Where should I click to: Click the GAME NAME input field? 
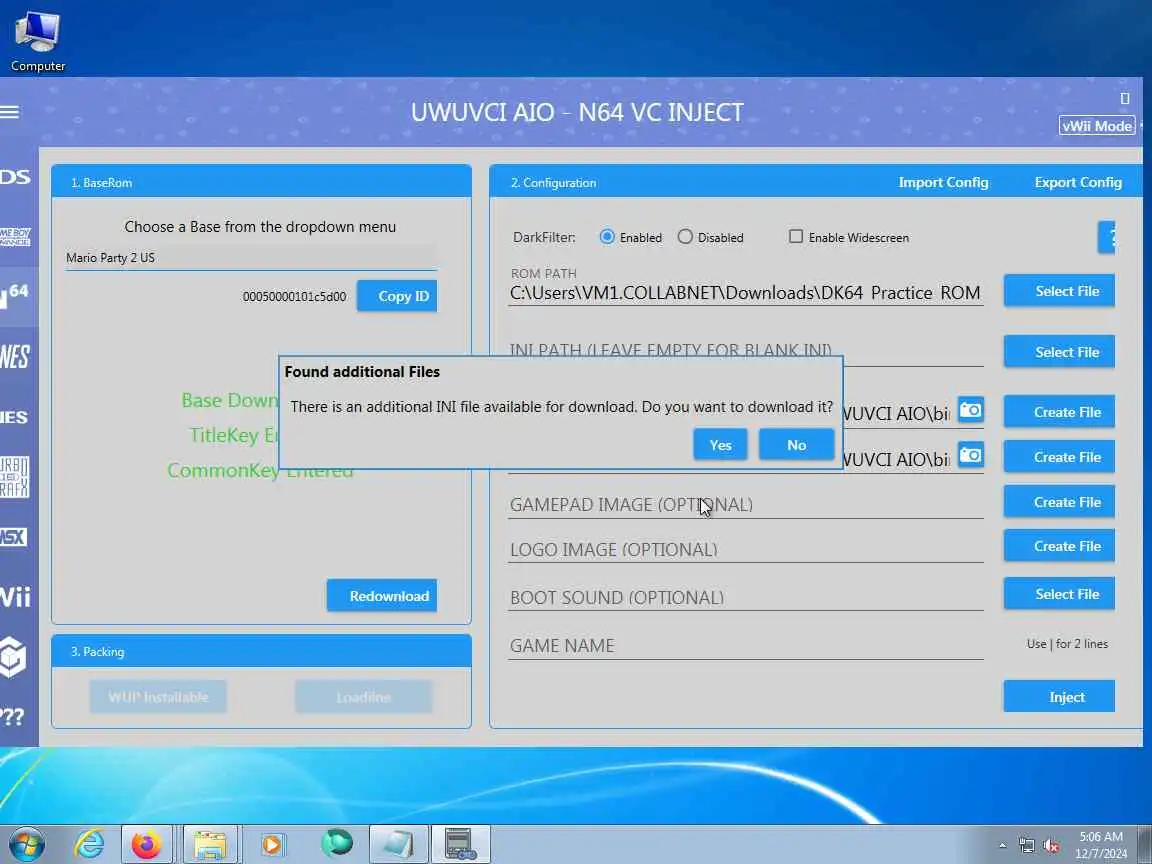click(x=745, y=646)
